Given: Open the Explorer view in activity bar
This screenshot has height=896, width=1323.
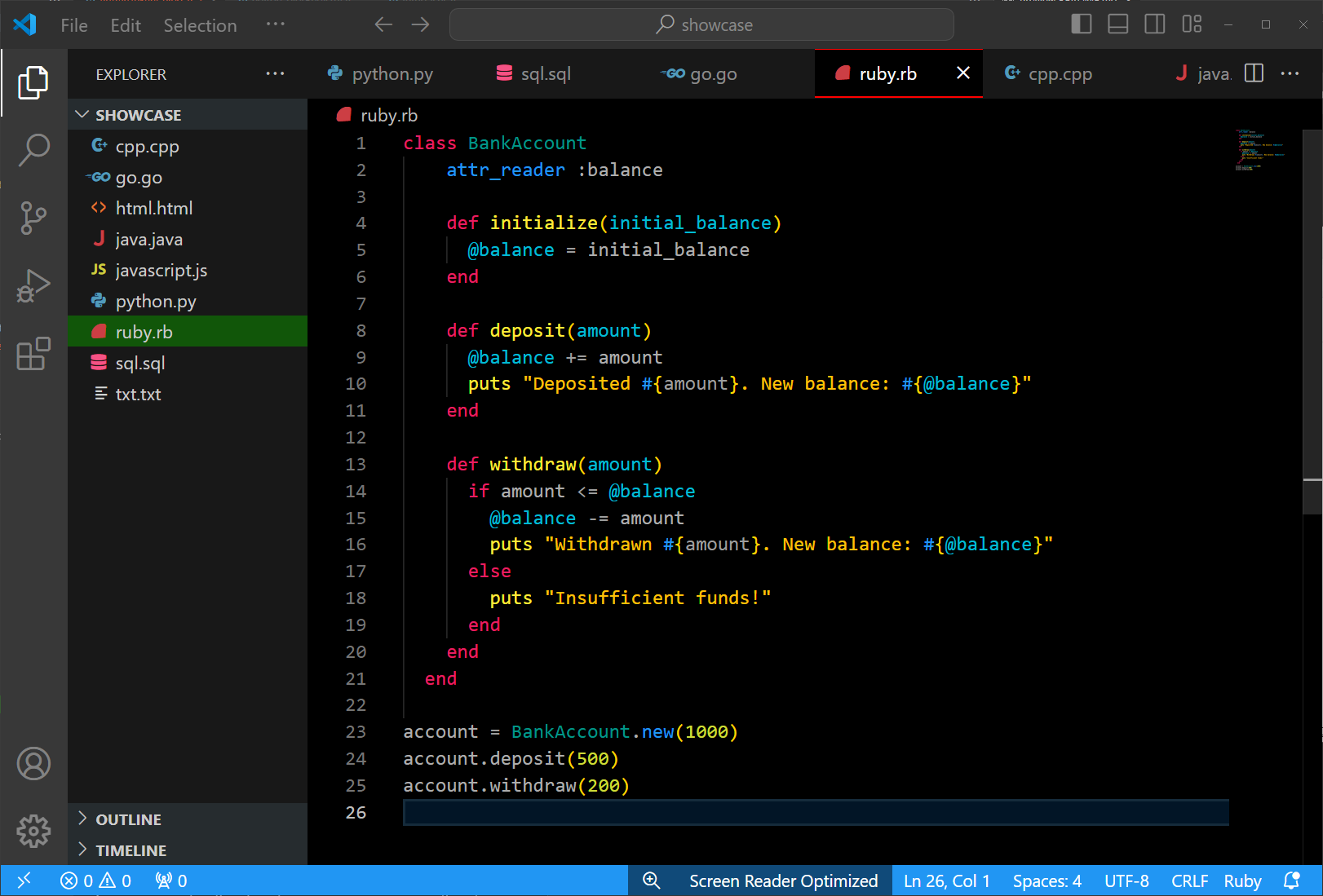Looking at the screenshot, I should [33, 82].
